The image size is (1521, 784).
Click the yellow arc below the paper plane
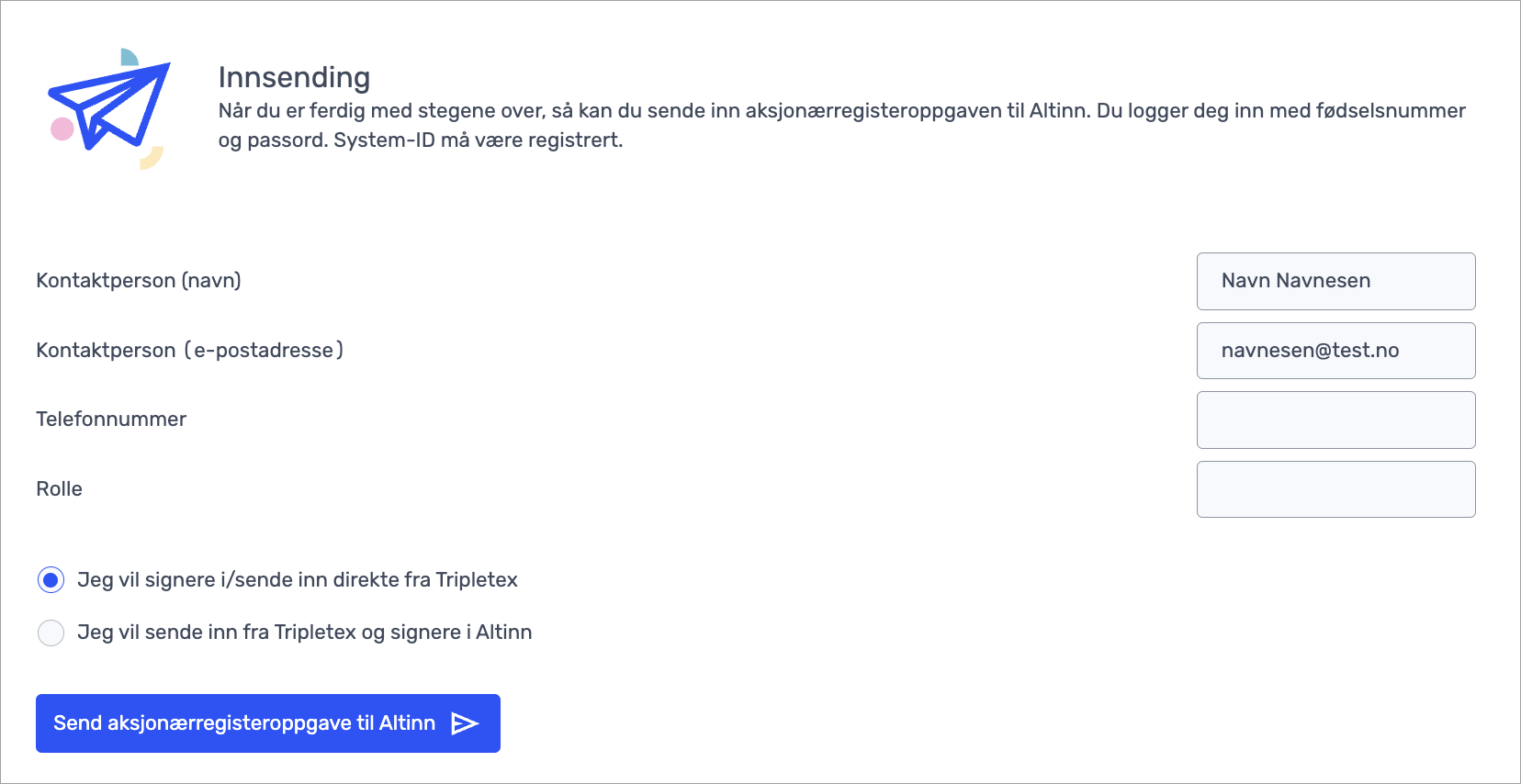click(x=152, y=160)
